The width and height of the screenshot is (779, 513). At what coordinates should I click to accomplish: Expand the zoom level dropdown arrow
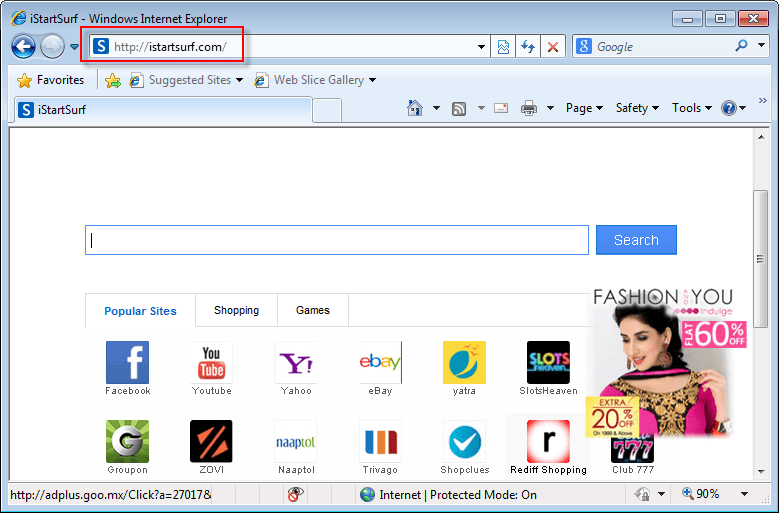point(744,494)
